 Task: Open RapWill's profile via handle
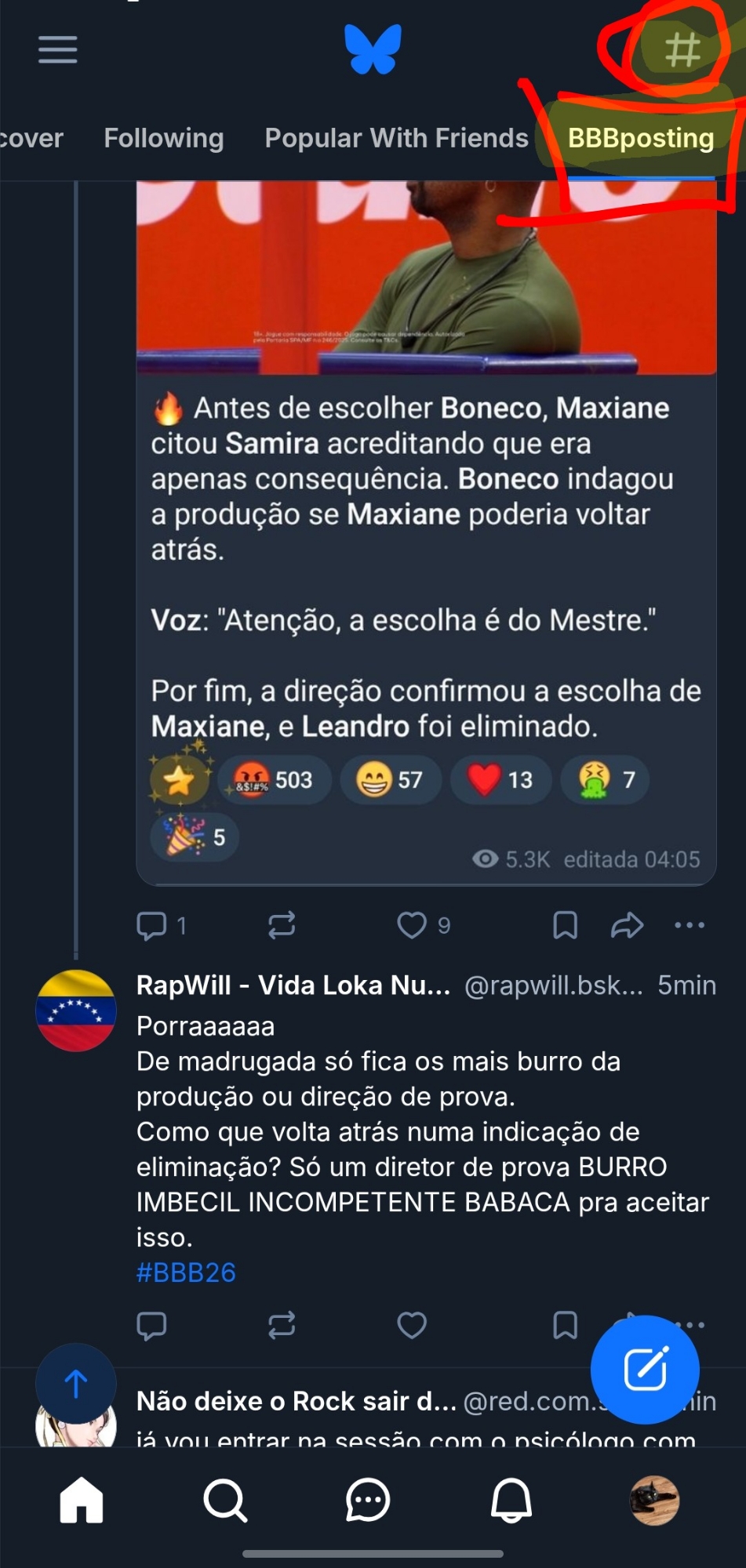point(553,985)
